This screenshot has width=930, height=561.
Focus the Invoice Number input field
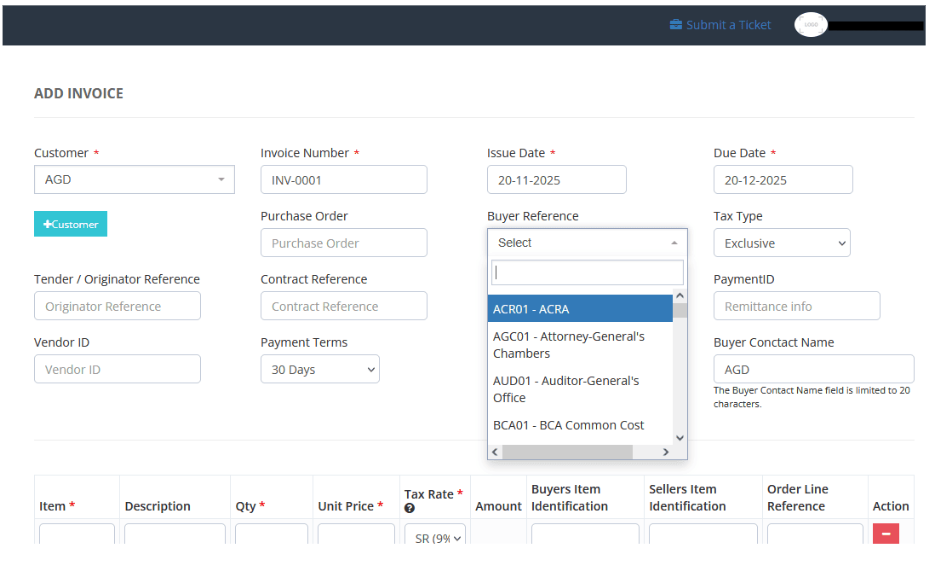click(x=343, y=180)
